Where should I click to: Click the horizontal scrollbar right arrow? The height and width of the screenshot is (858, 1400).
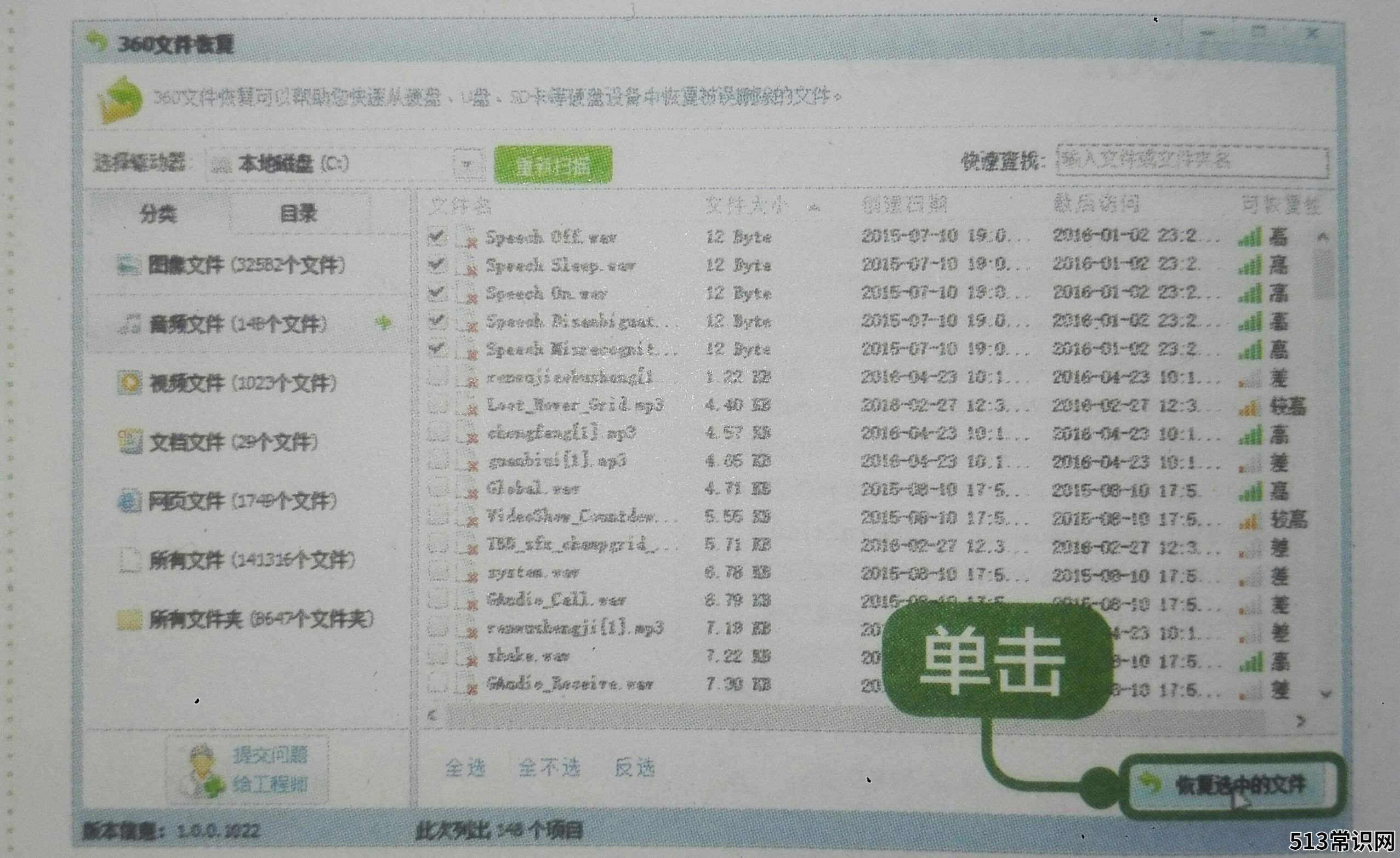[x=1301, y=722]
